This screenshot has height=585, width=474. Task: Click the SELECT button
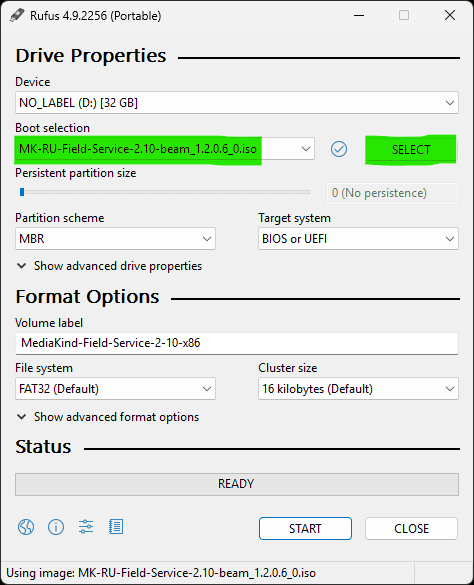coord(411,150)
